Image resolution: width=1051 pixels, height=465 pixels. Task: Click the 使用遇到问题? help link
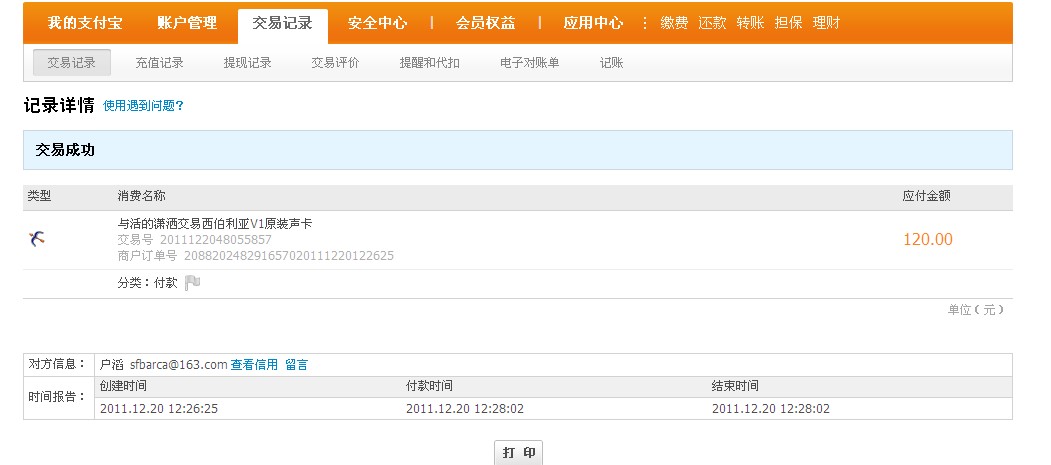pyautogui.click(x=143, y=106)
